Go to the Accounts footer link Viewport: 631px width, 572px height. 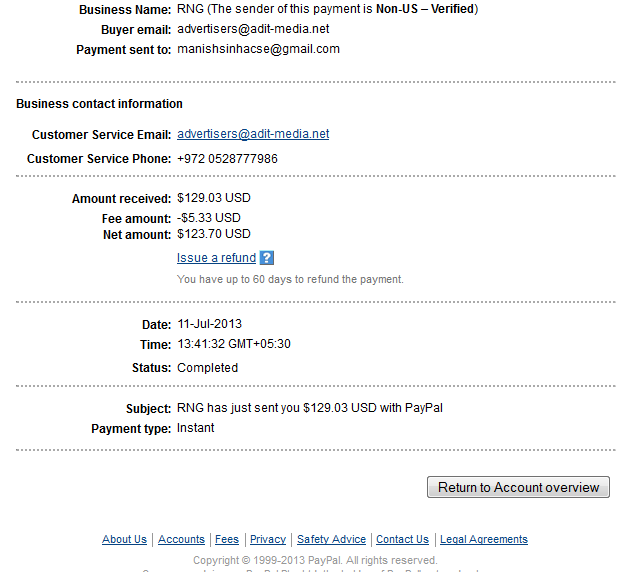(181, 539)
